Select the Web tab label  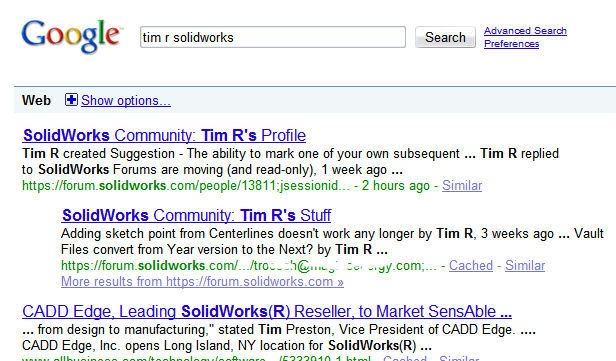(x=36, y=100)
